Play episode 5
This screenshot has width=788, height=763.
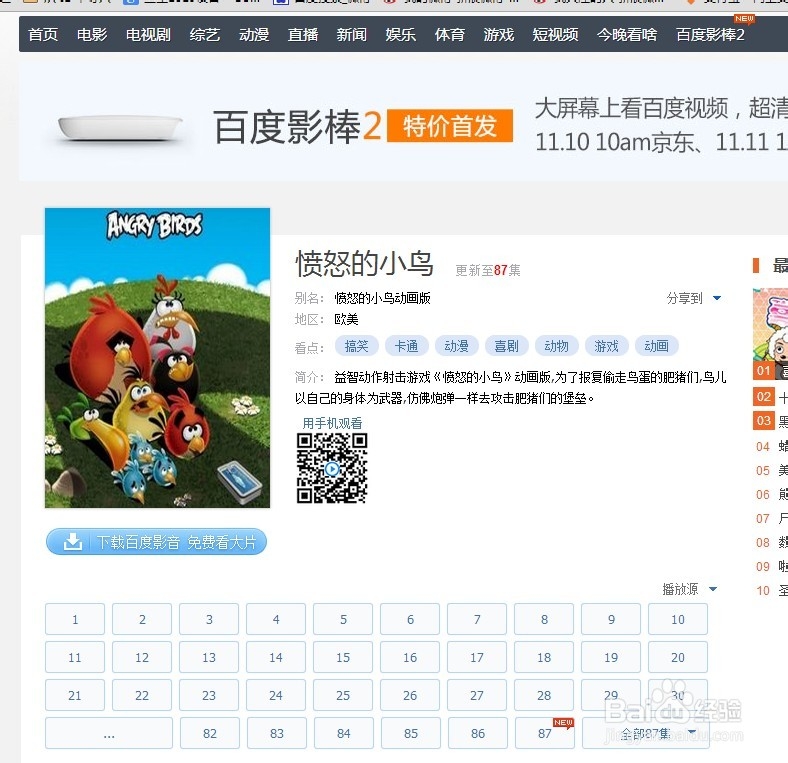343,619
